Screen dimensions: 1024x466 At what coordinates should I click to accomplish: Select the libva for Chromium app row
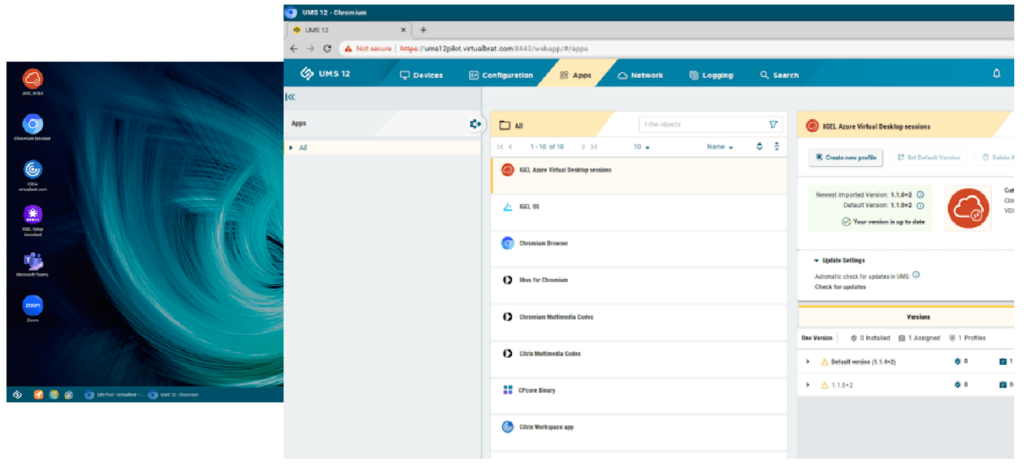tap(639, 285)
